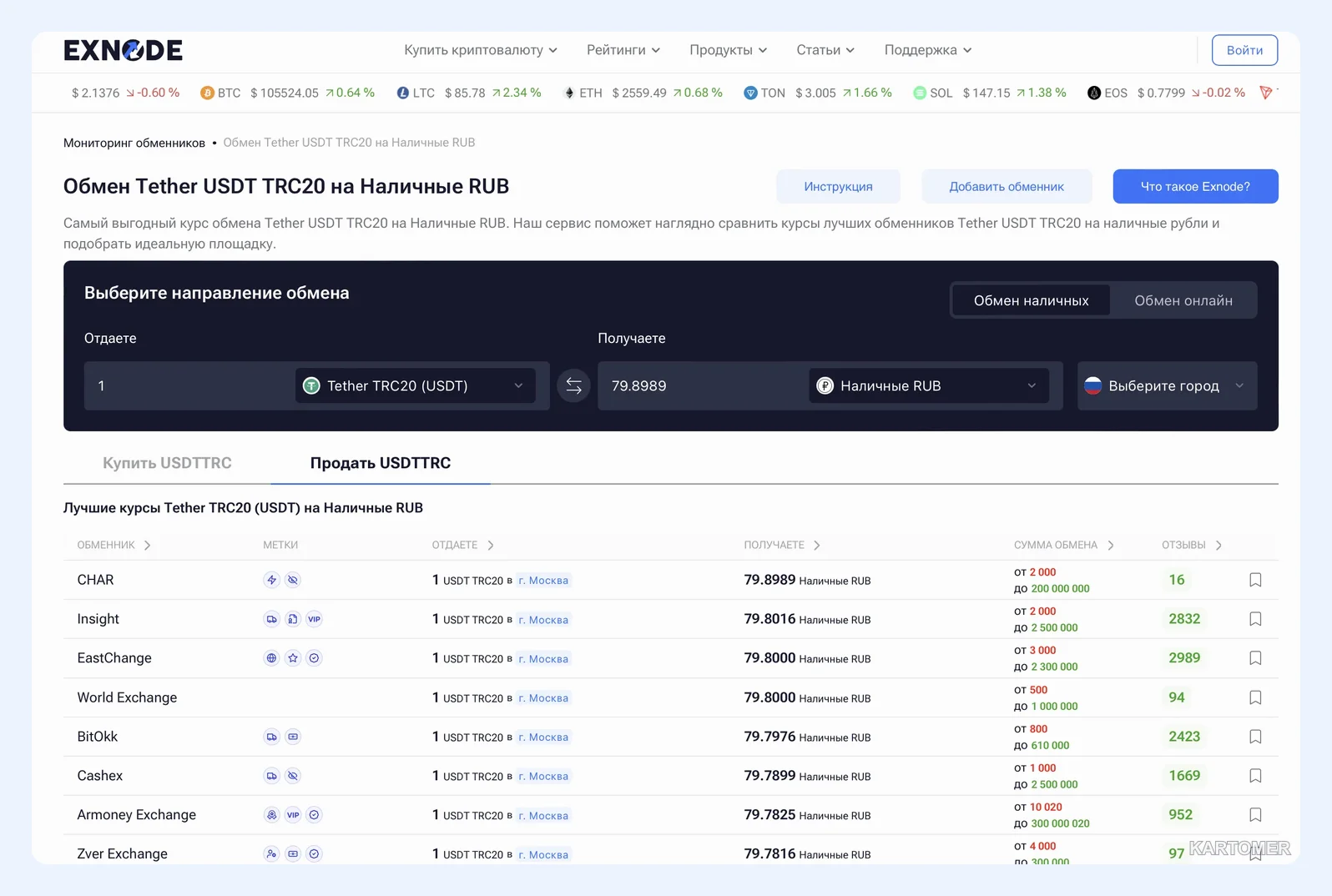This screenshot has width=1332, height=896.
Task: Switch to the Обмен онлайн mode
Action: (1183, 300)
